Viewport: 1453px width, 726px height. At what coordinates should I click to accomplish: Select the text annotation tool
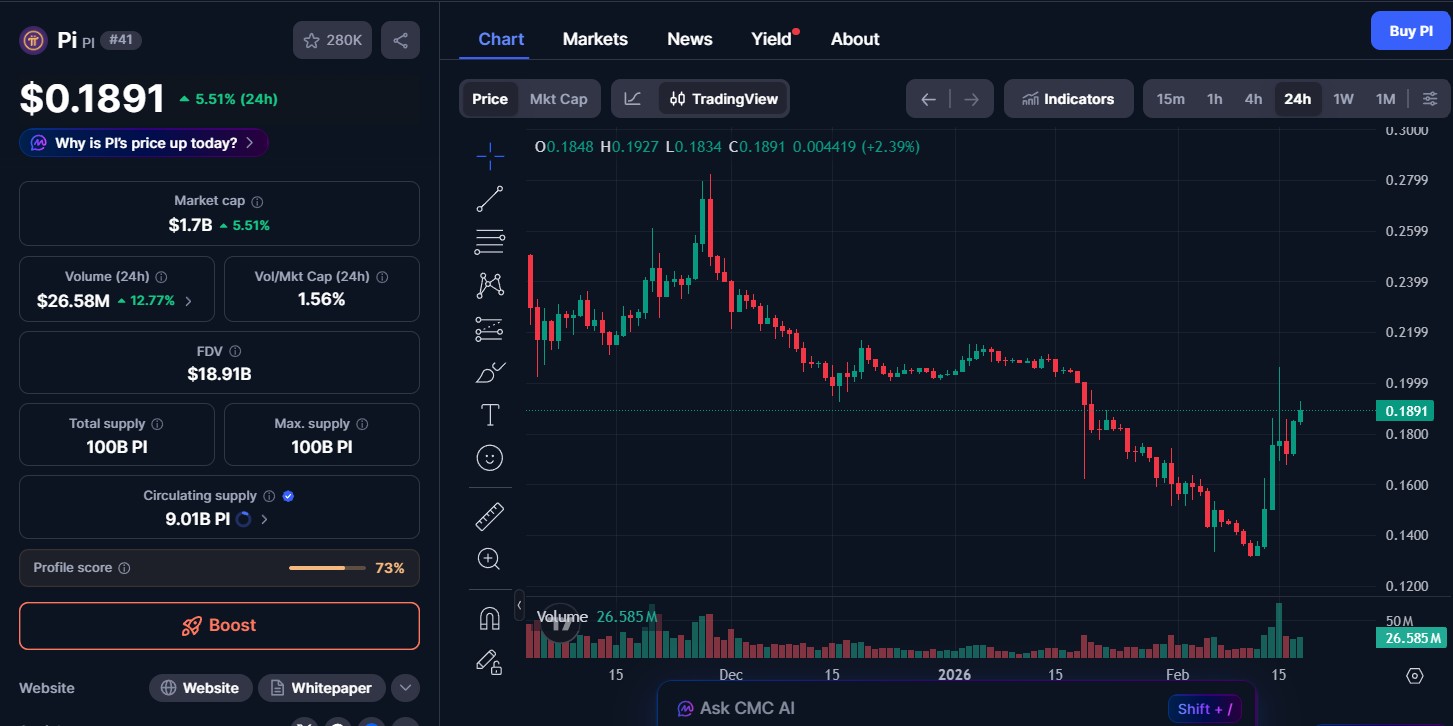click(x=489, y=413)
